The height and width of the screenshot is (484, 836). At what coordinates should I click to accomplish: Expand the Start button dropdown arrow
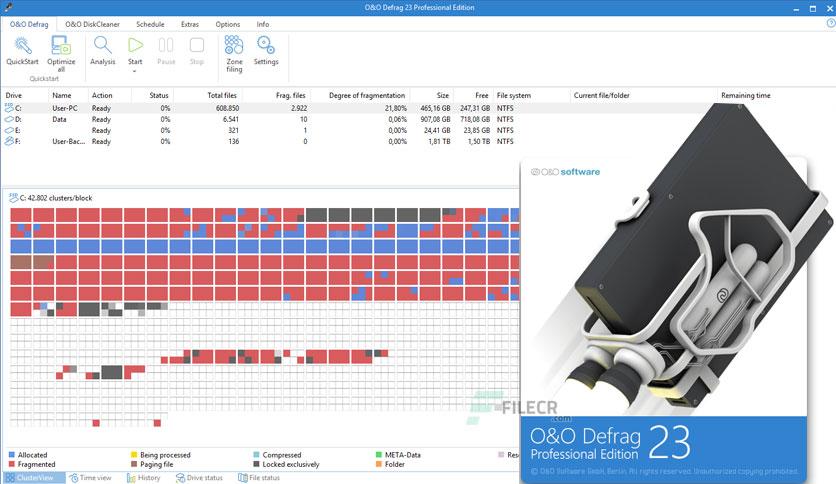pyautogui.click(x=135, y=71)
